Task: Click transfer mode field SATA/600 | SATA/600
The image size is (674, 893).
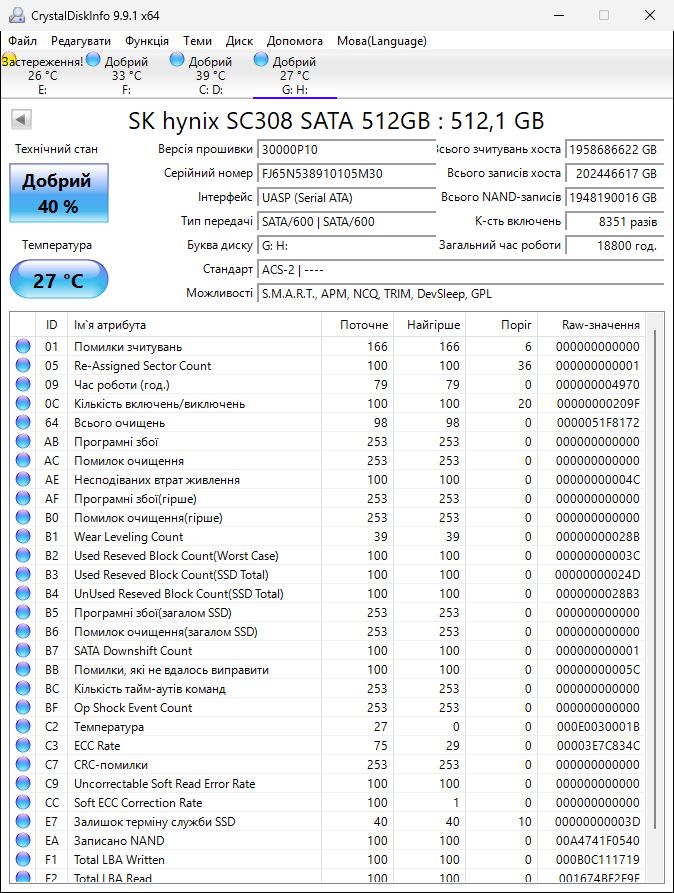Action: pos(346,222)
